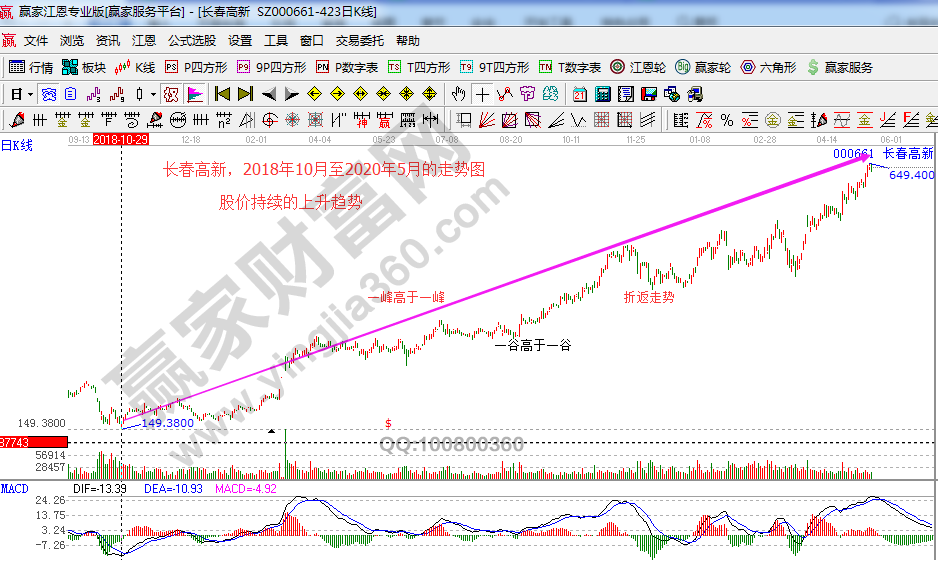Viewport: 938px width, 561px height.
Task: Open the P四方形 tool
Action: coord(196,68)
